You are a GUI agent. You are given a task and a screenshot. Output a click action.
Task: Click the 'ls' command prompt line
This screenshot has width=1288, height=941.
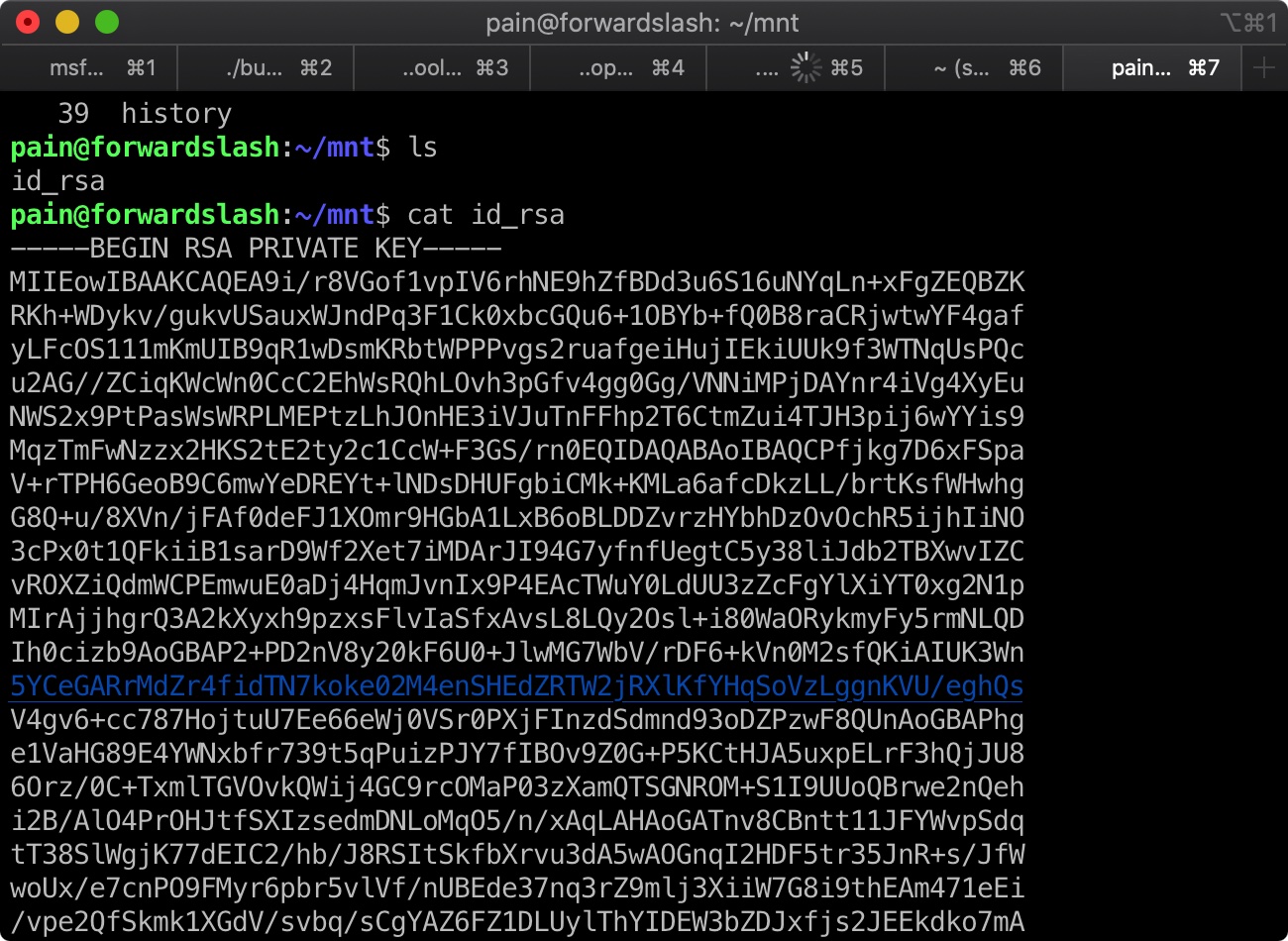click(224, 148)
